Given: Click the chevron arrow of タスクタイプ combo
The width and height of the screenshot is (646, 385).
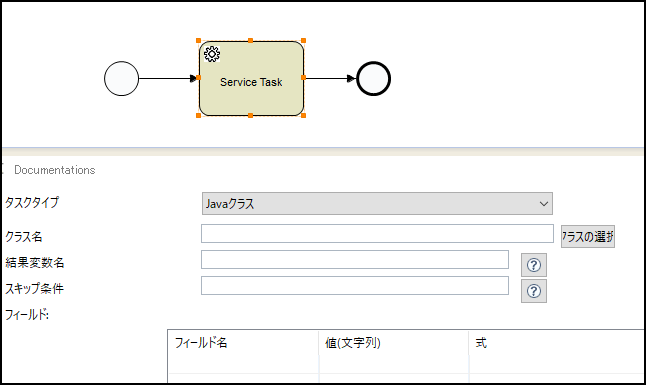Looking at the screenshot, I should 544,204.
